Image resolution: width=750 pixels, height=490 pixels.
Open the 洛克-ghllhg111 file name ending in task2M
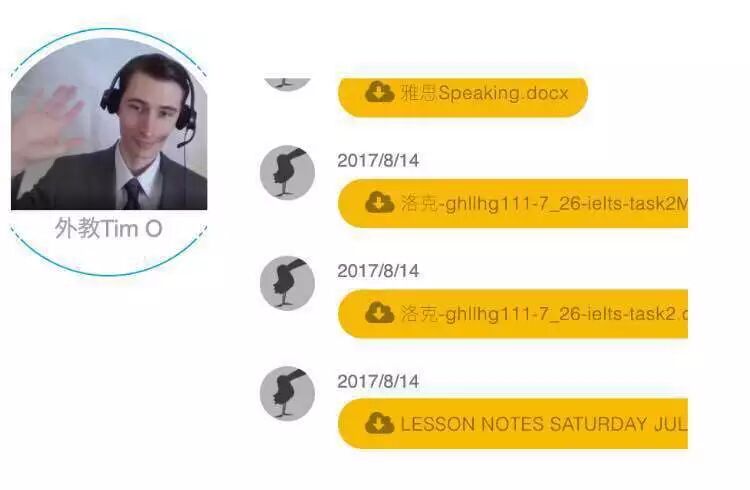click(544, 203)
